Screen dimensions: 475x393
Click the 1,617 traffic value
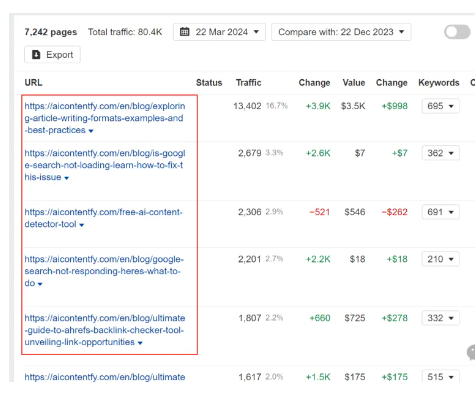(x=250, y=377)
